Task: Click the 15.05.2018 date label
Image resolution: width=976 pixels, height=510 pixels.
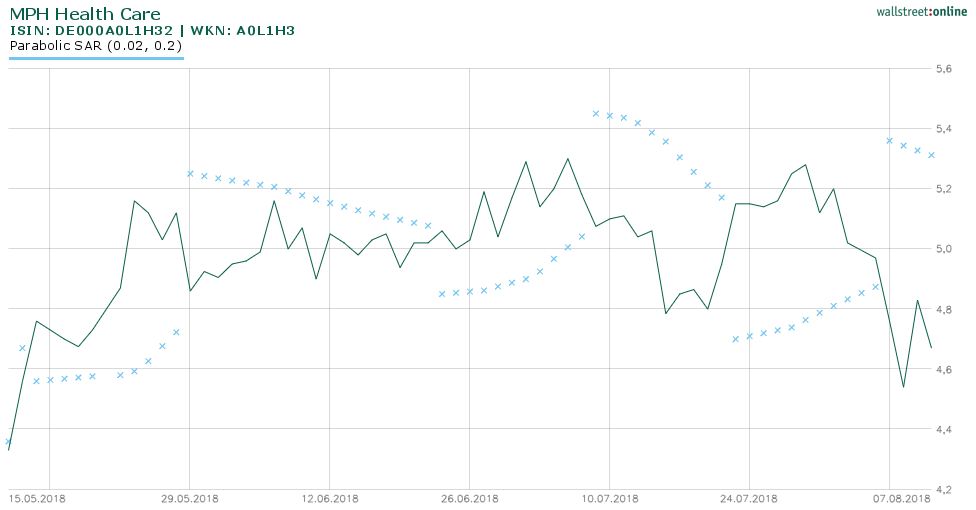Action: (x=37, y=498)
